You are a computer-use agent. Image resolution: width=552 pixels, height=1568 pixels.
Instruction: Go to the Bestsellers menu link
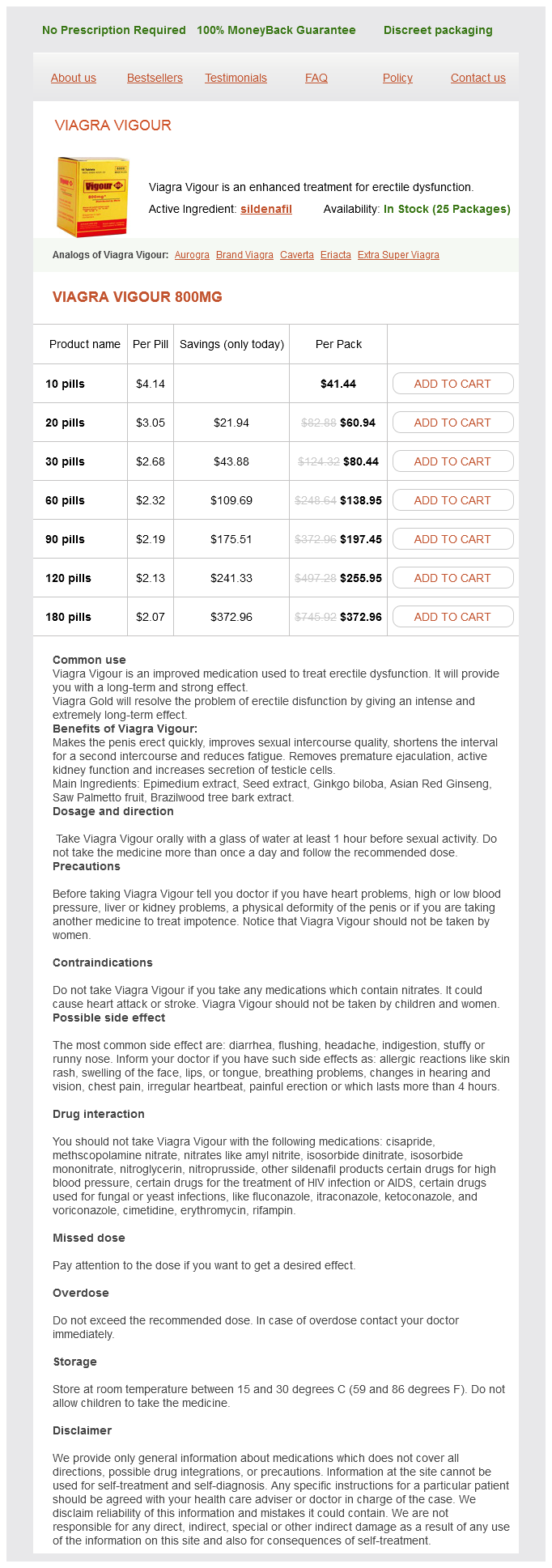tap(155, 78)
